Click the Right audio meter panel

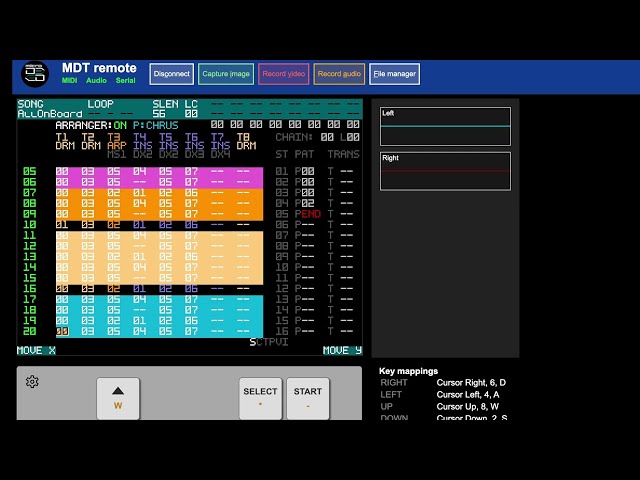(445, 171)
